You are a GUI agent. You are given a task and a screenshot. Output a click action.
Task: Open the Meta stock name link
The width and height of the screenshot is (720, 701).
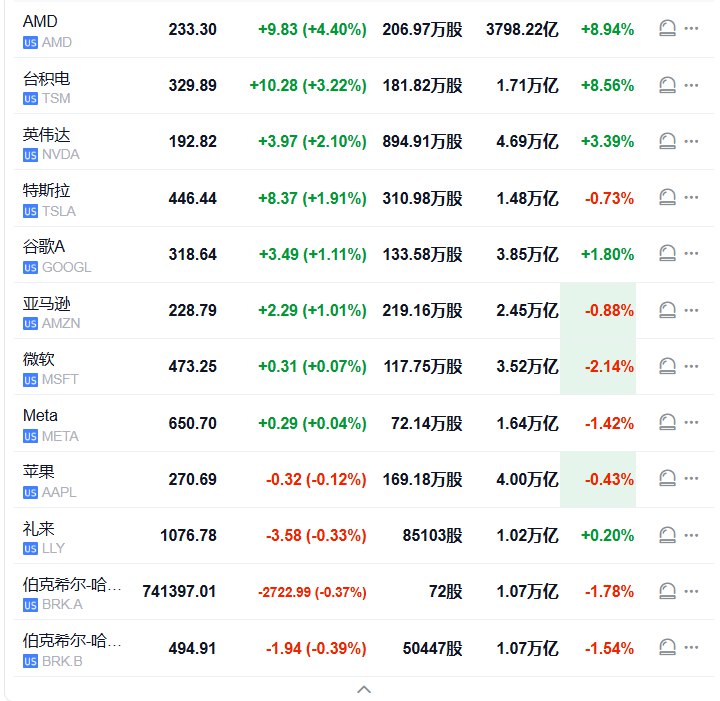point(40,415)
